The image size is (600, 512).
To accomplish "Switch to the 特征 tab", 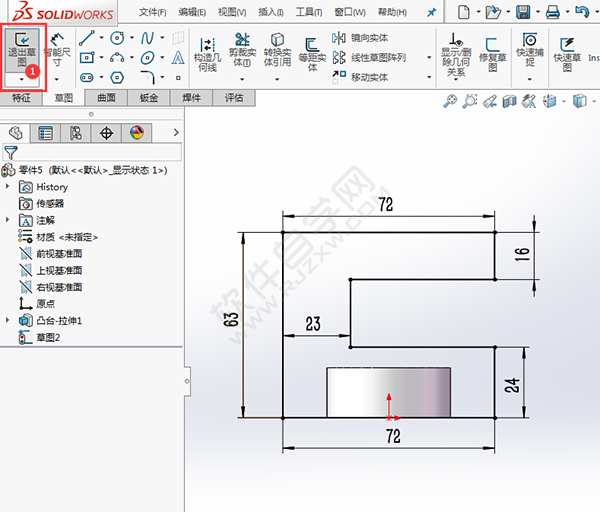I will (x=21, y=98).
